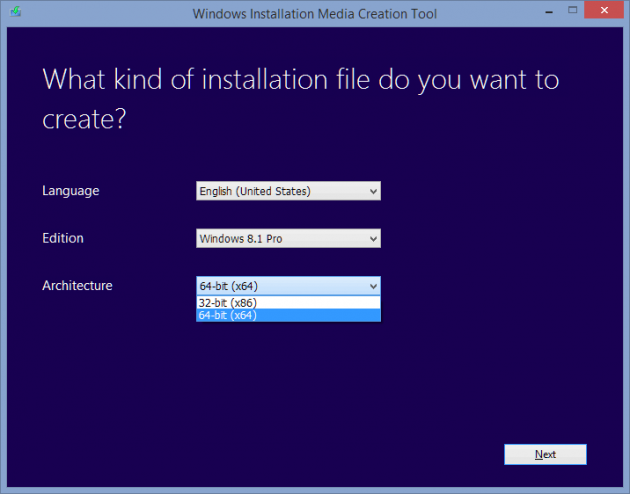
Task: Click the maximize button in the title bar
Action: 573,10
